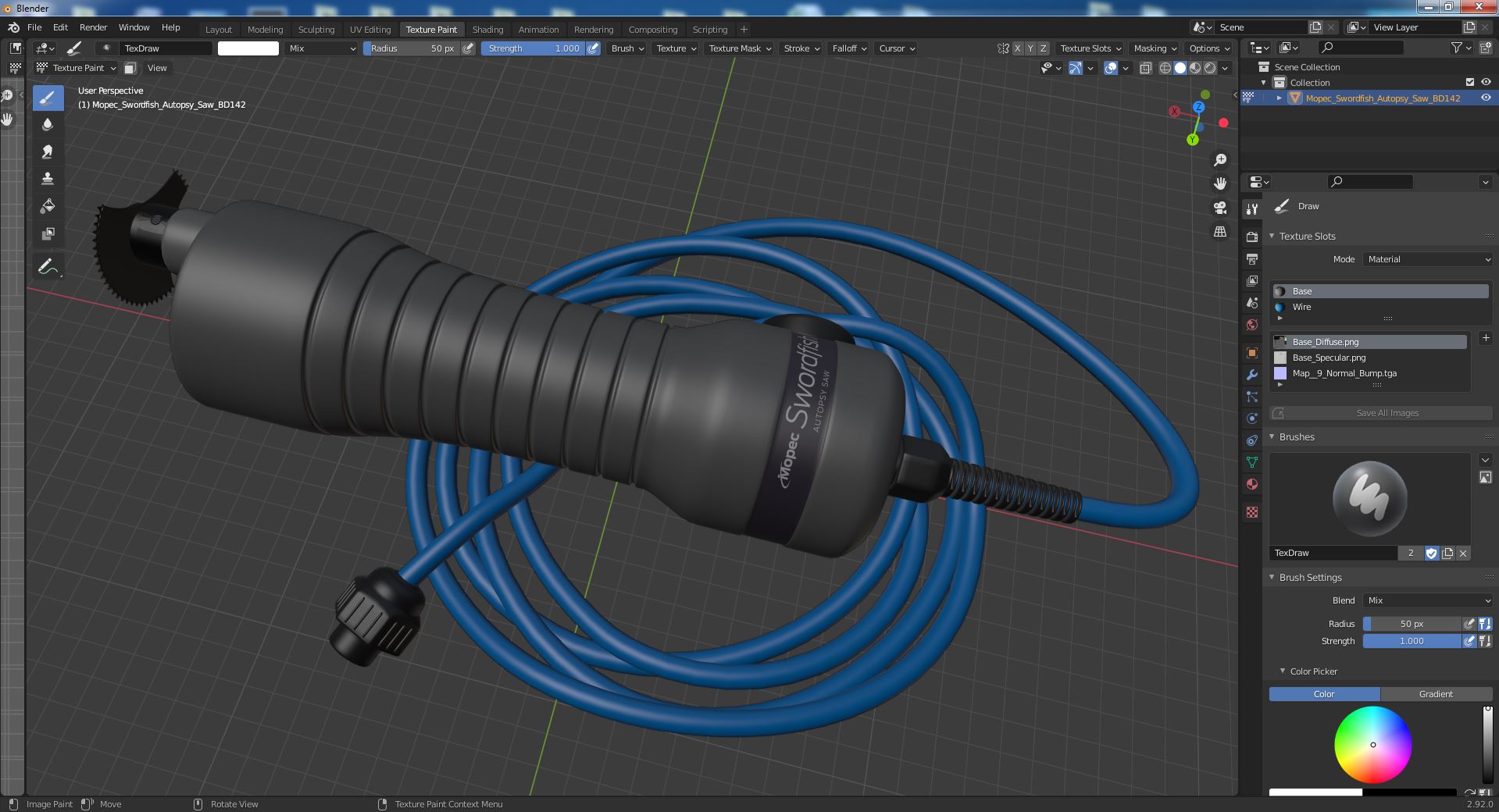This screenshot has width=1499, height=812.
Task: Open the blend mode Mix dropdown in header
Action: pyautogui.click(x=321, y=48)
